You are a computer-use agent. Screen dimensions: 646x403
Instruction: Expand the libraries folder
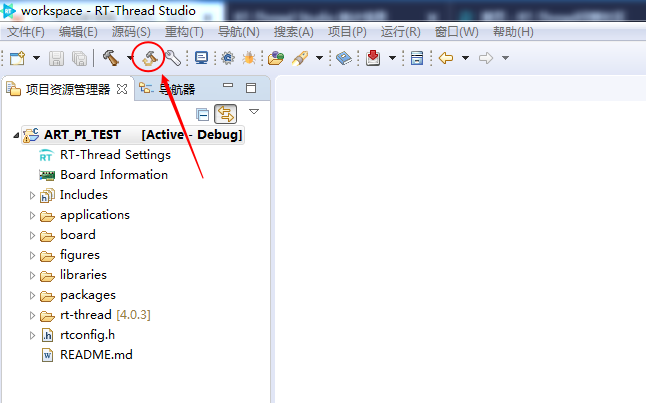click(x=32, y=275)
